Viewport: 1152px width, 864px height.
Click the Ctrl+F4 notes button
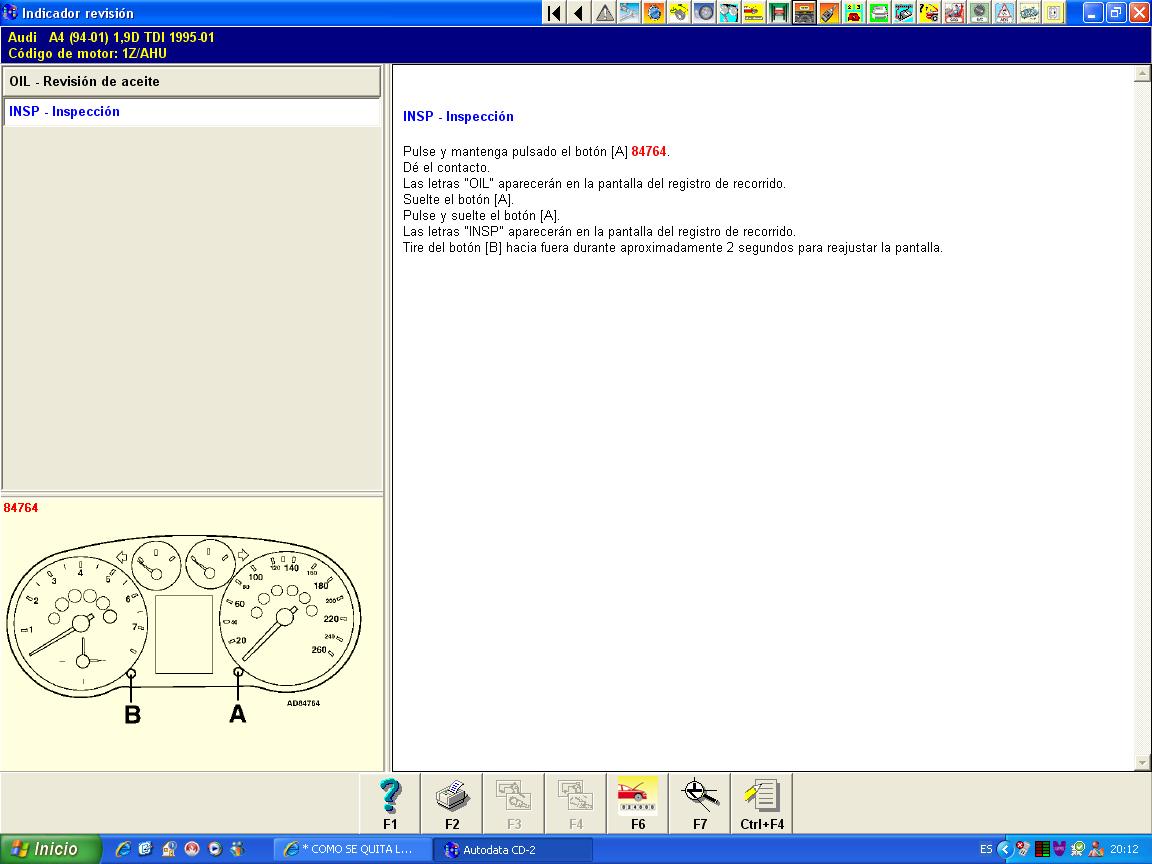coord(762,803)
